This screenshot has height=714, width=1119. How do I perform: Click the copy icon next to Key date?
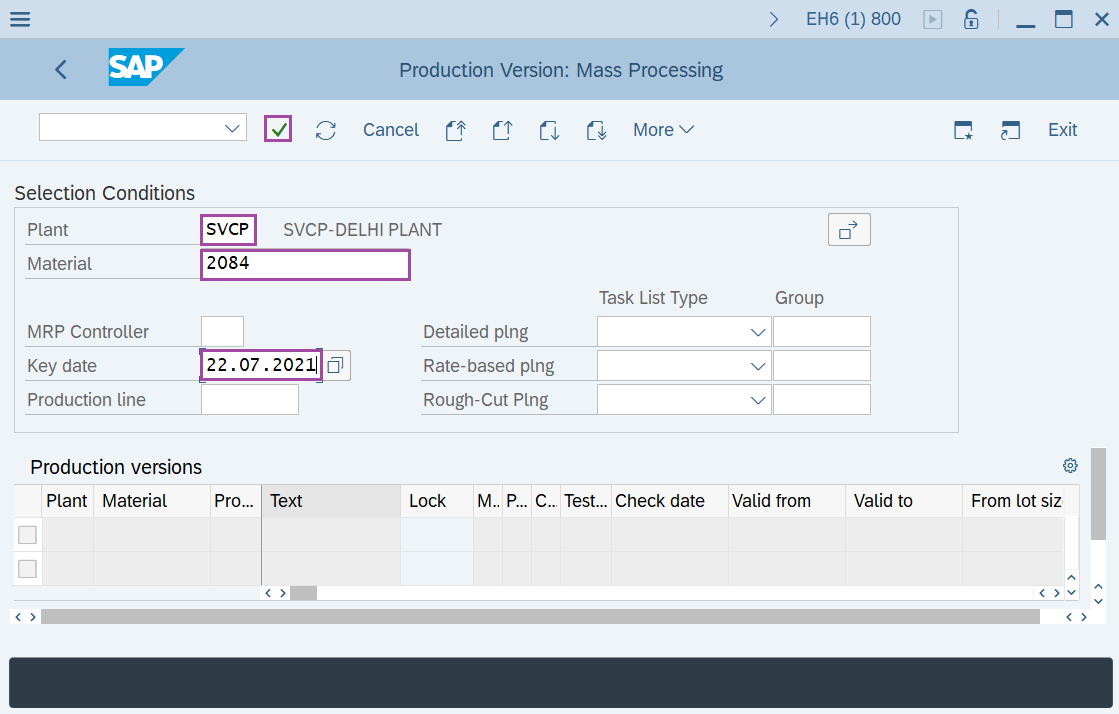pyautogui.click(x=335, y=365)
